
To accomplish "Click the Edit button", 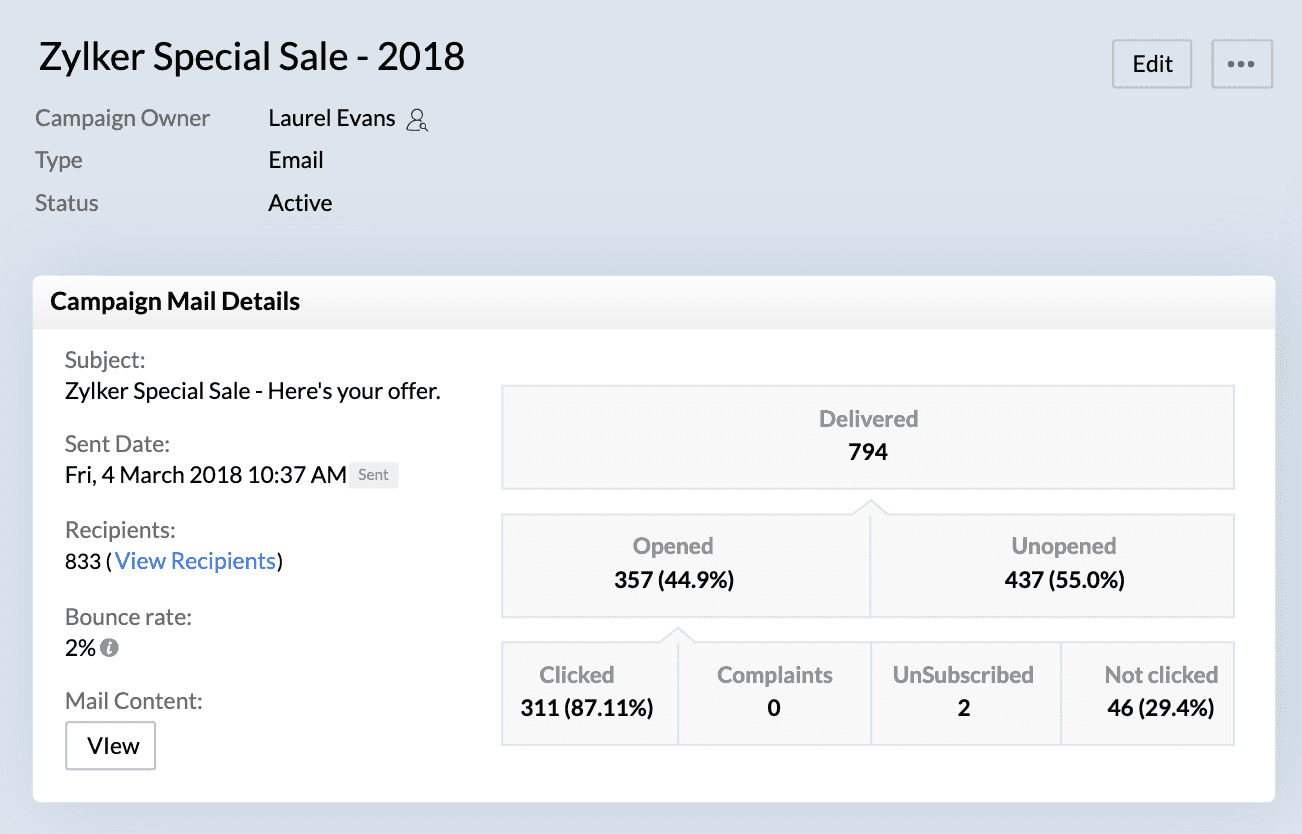I will (1152, 64).
